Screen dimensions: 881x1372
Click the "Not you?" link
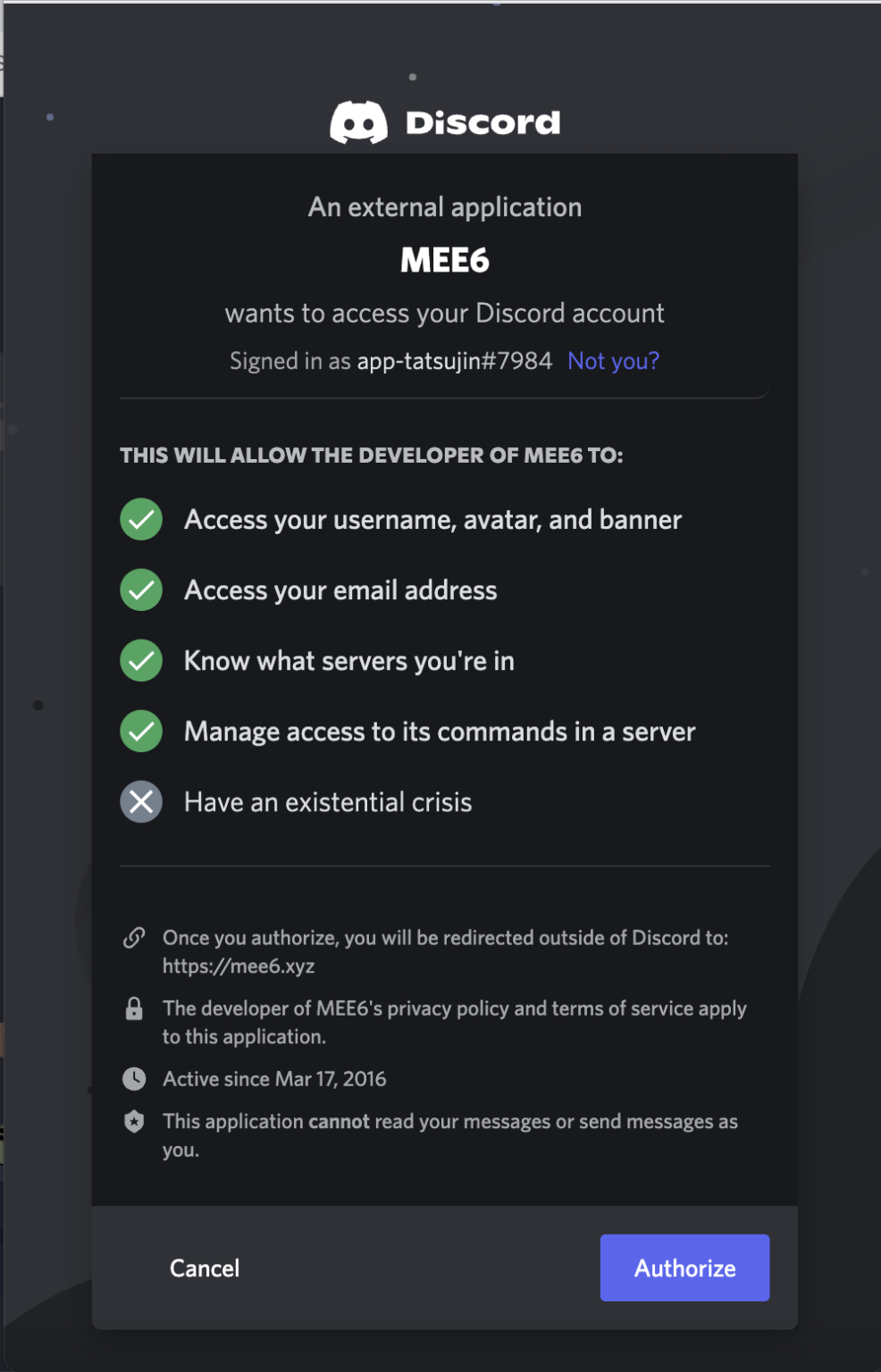pyautogui.click(x=613, y=361)
